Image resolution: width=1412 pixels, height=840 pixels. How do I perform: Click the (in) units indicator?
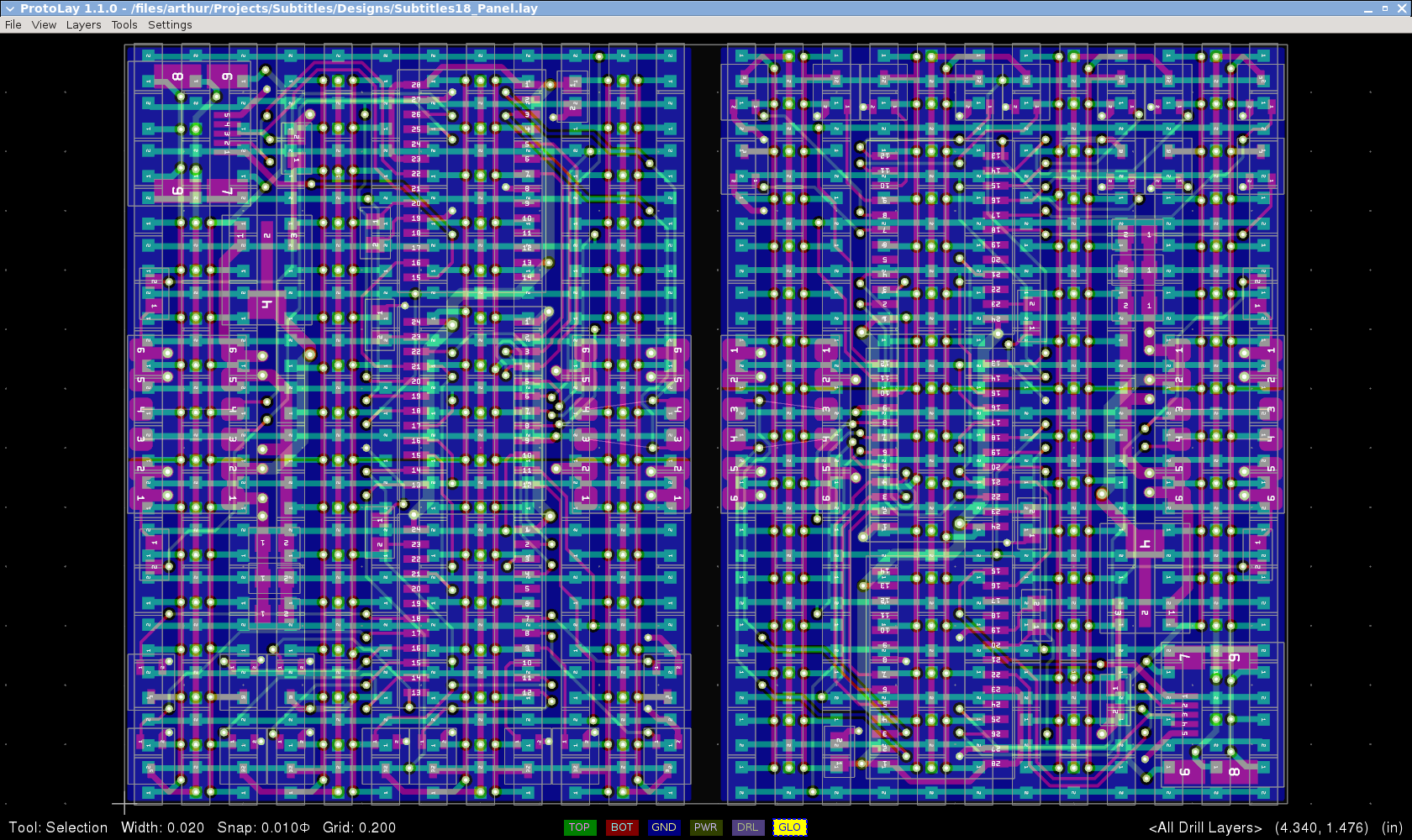pyautogui.click(x=1392, y=827)
